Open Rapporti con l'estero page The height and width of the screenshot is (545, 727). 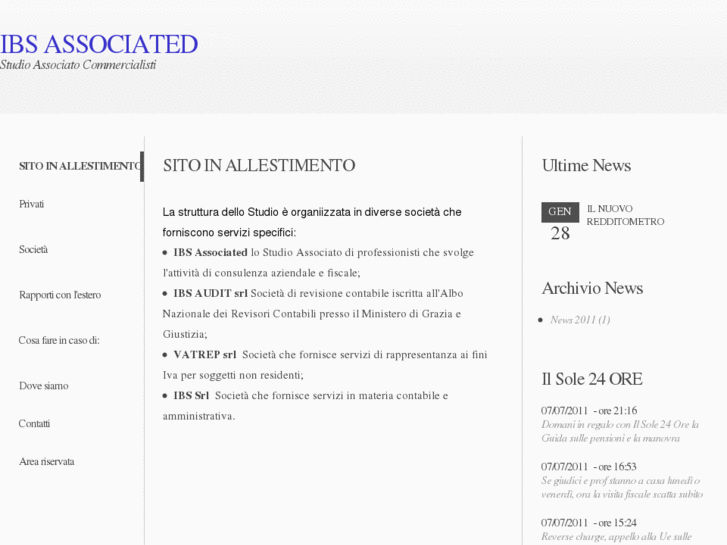click(60, 295)
